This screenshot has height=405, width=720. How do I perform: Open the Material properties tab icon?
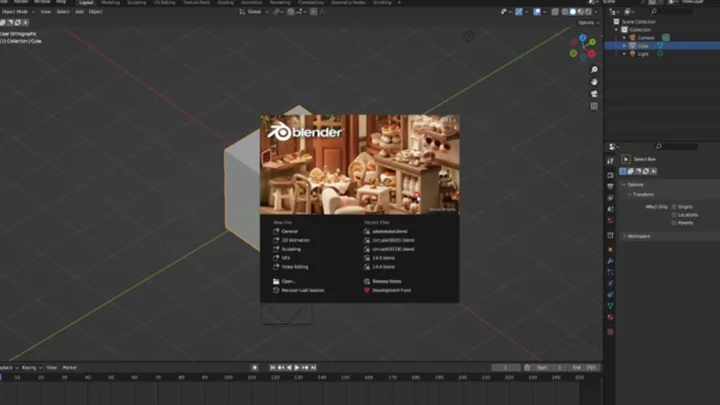pos(610,317)
